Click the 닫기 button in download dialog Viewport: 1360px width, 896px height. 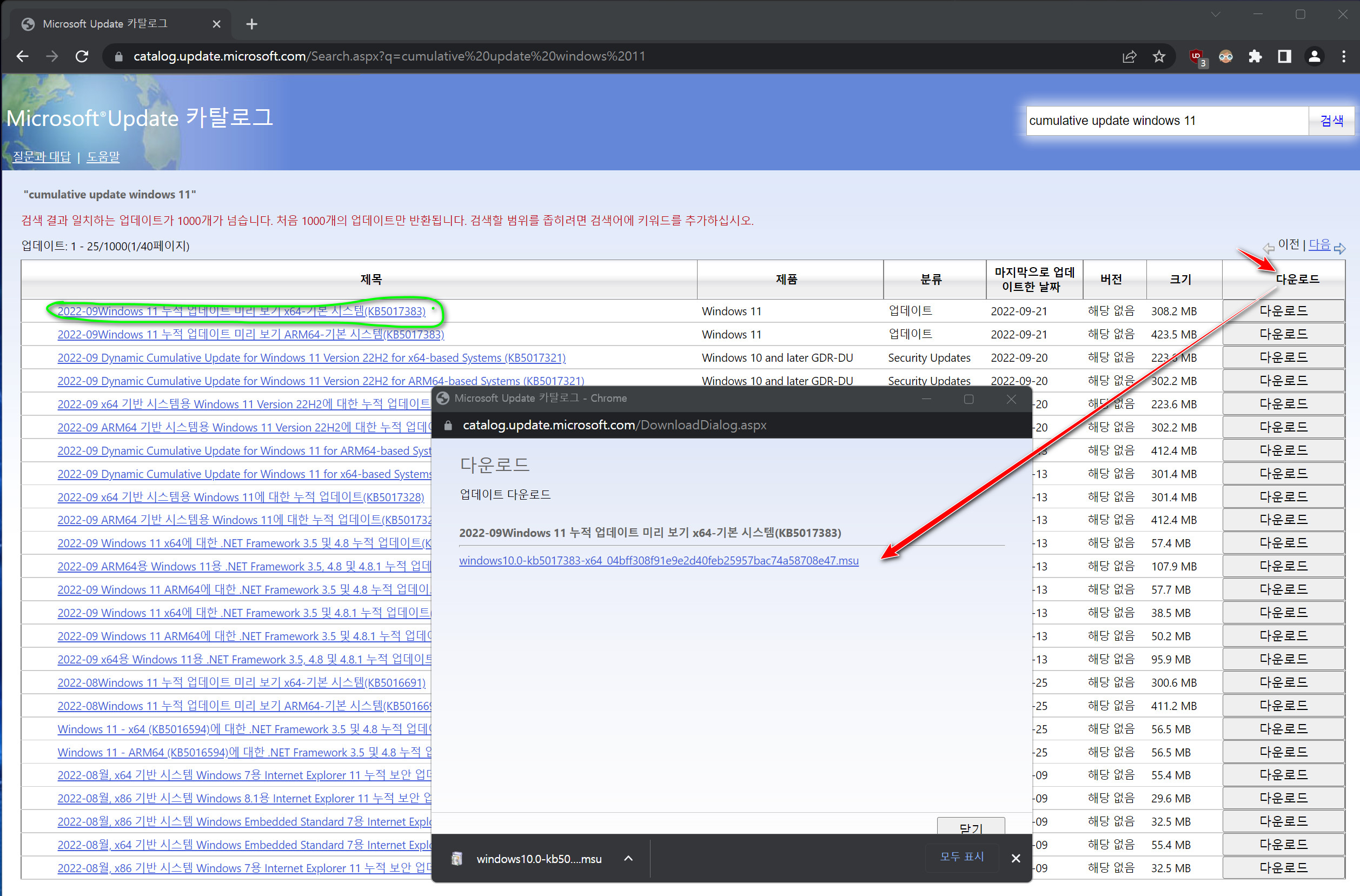(x=971, y=826)
